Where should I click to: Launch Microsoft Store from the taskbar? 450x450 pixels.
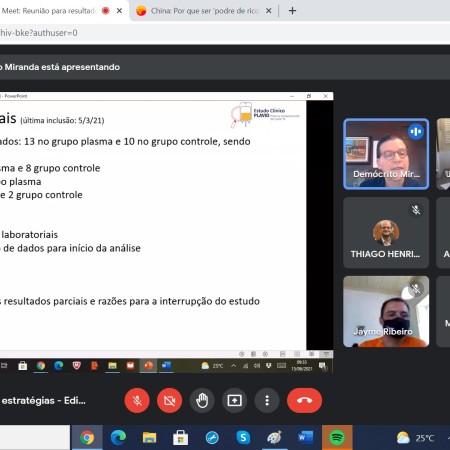click(x=181, y=437)
